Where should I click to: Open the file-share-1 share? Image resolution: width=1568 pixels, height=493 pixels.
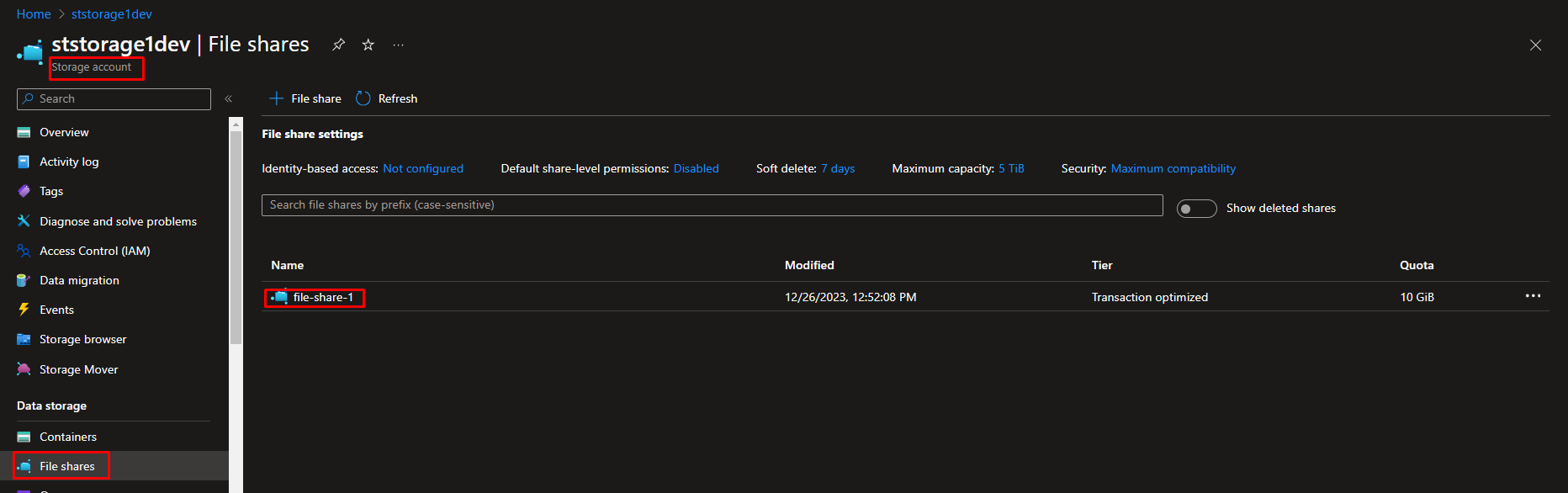click(323, 297)
